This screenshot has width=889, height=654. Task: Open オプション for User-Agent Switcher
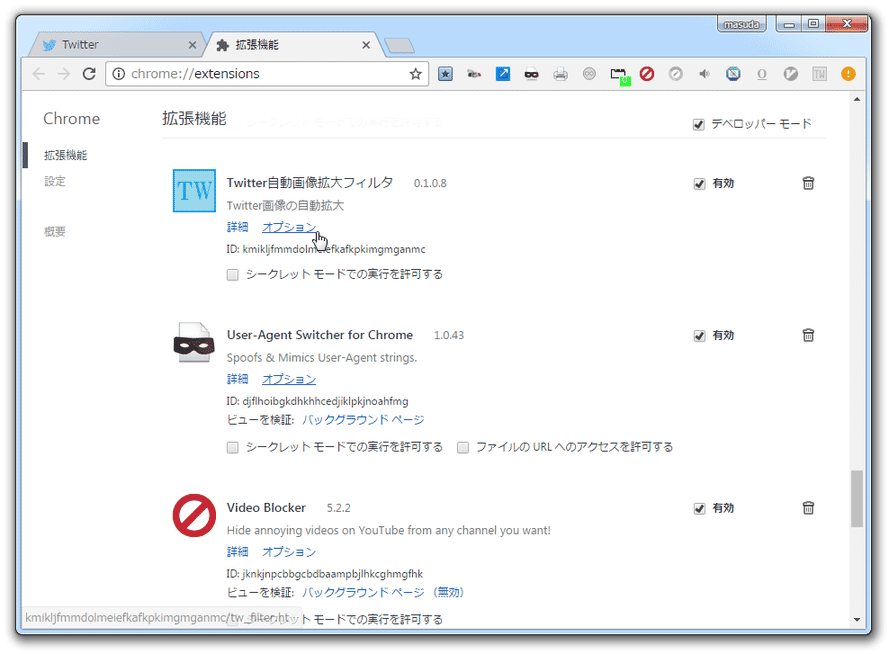click(289, 379)
